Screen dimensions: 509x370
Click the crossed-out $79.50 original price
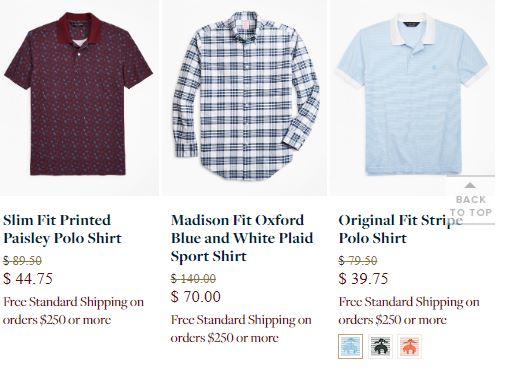[x=358, y=260]
